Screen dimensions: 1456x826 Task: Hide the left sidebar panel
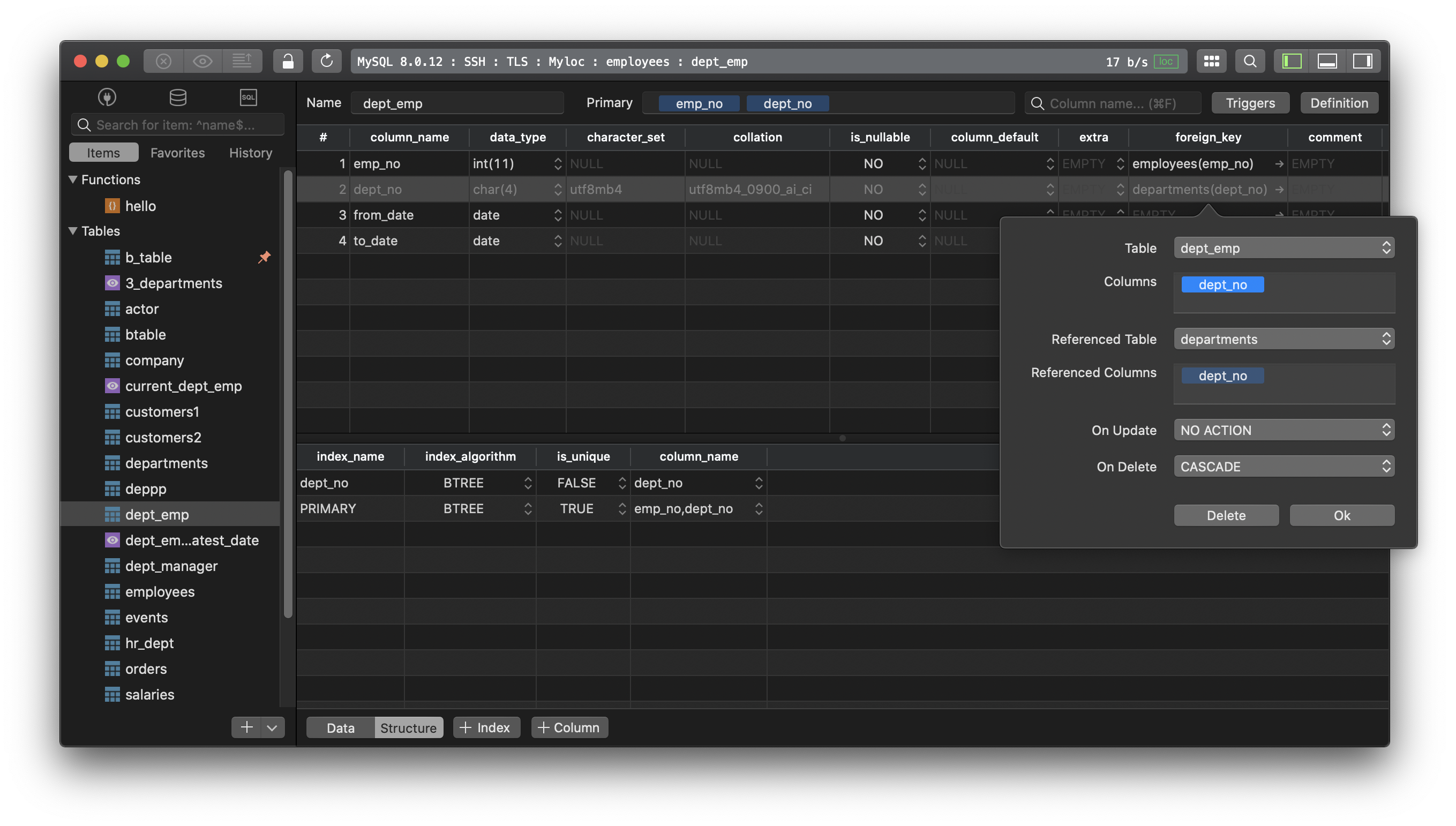[1291, 61]
